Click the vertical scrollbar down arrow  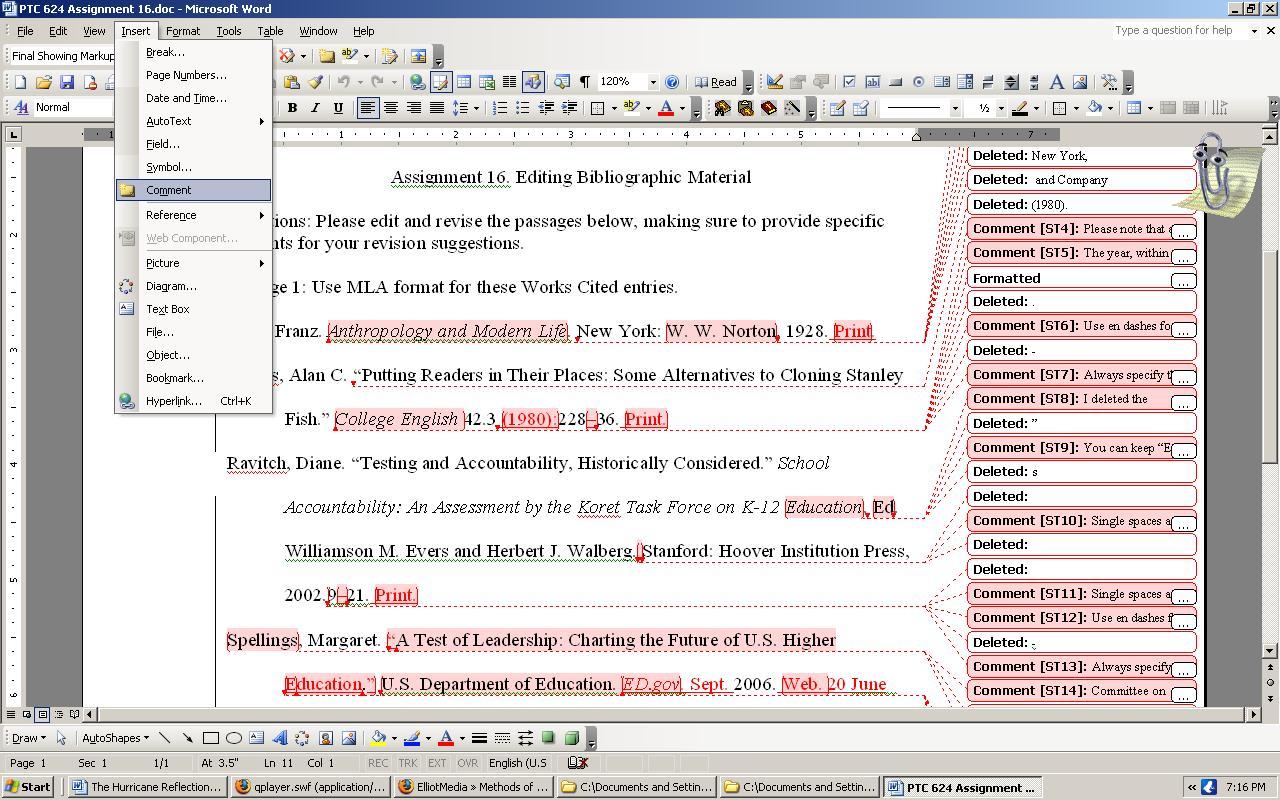pyautogui.click(x=1271, y=651)
